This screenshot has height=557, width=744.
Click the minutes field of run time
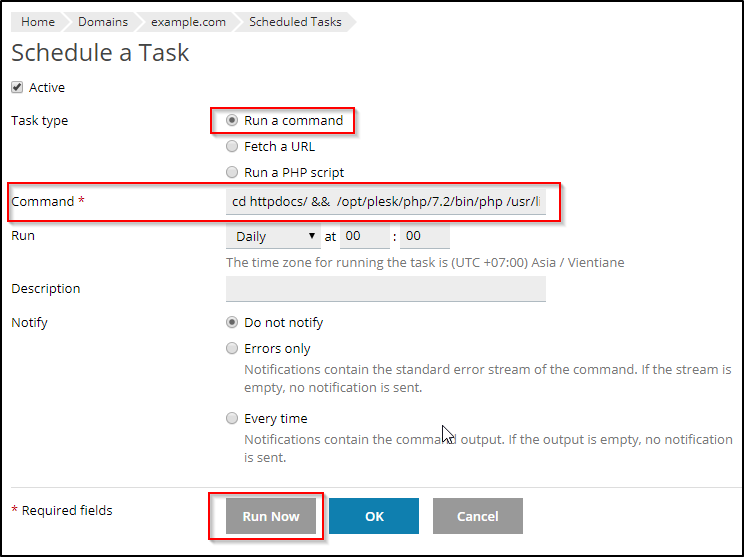pyautogui.click(x=424, y=237)
